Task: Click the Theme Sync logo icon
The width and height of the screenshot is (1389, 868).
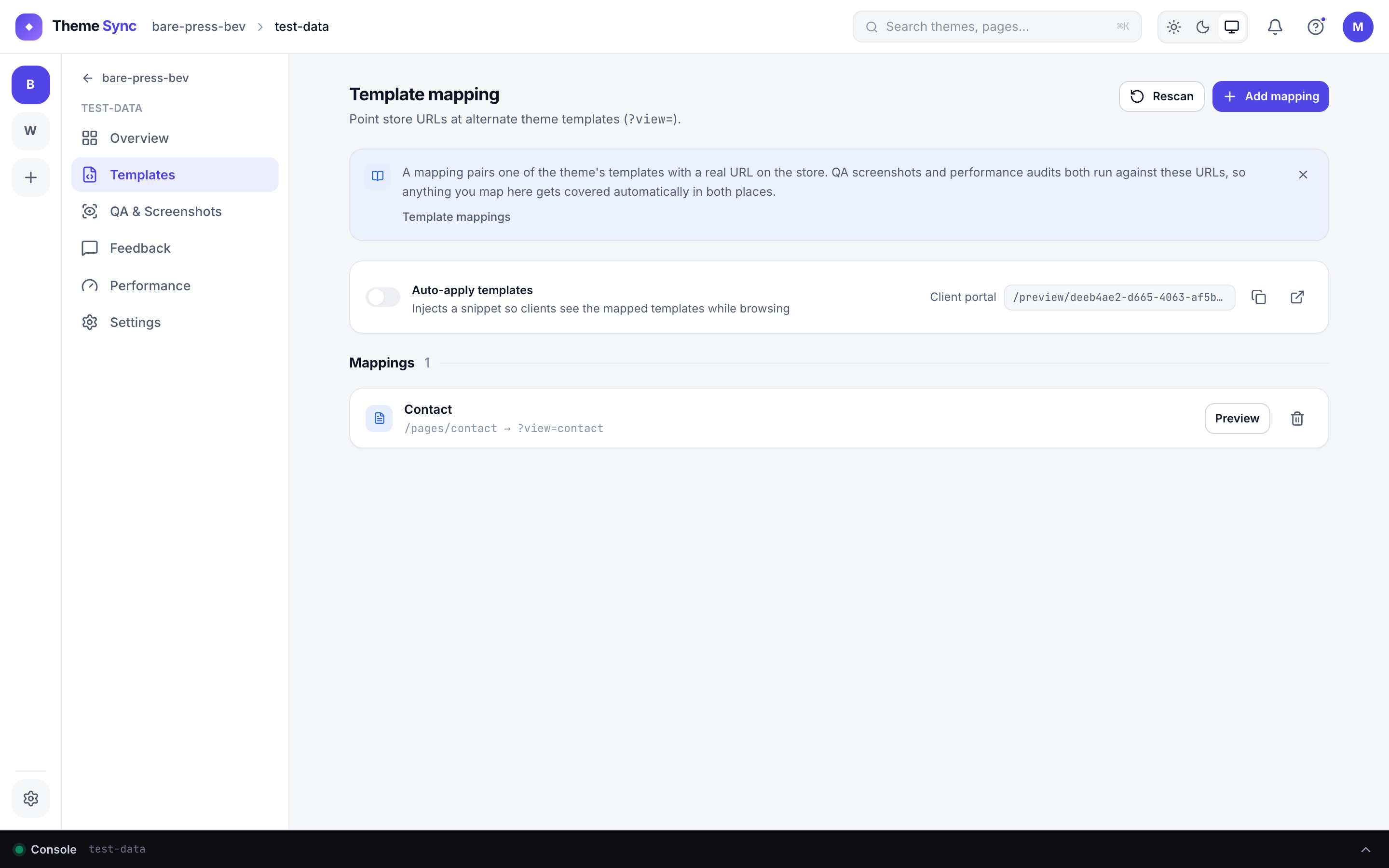Action: pos(29,27)
